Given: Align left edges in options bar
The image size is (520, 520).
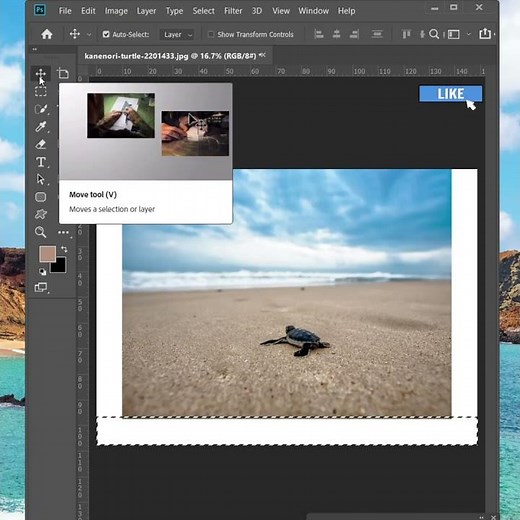Looking at the screenshot, I should (x=319, y=34).
